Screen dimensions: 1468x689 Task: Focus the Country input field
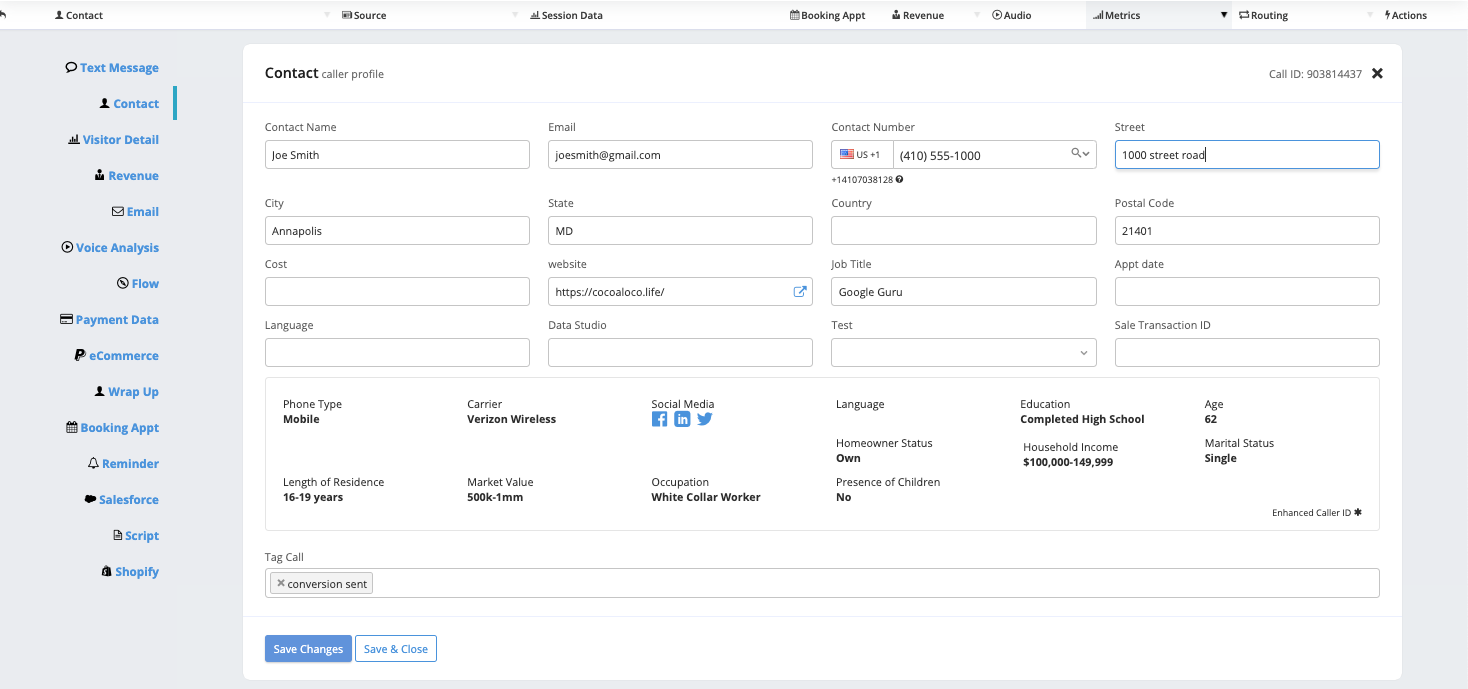[963, 231]
